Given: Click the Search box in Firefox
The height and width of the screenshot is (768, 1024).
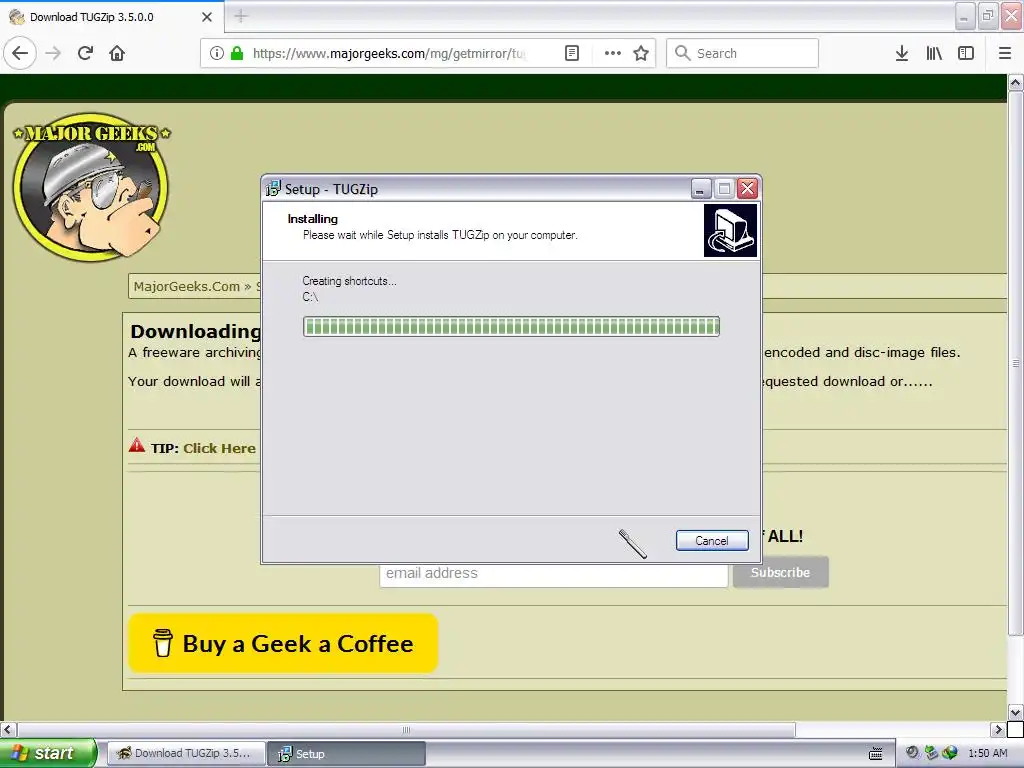Looking at the screenshot, I should (743, 53).
